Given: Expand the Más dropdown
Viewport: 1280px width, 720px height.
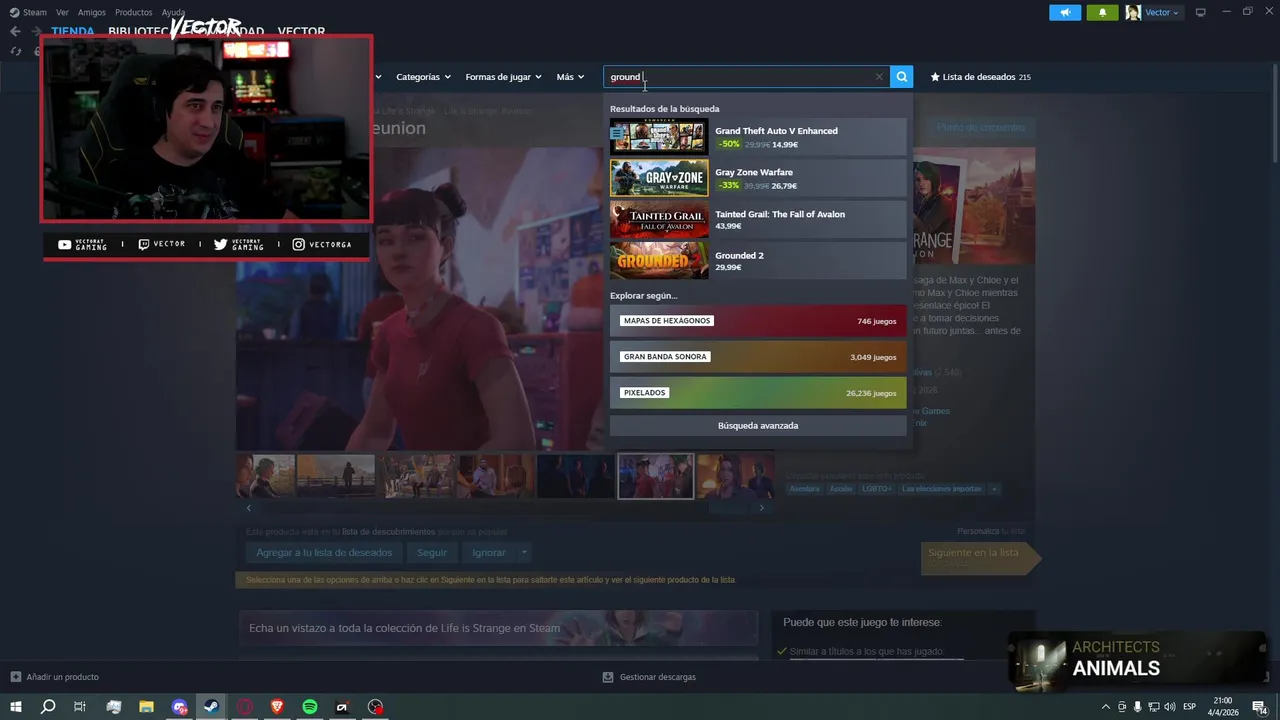Looking at the screenshot, I should [570, 77].
